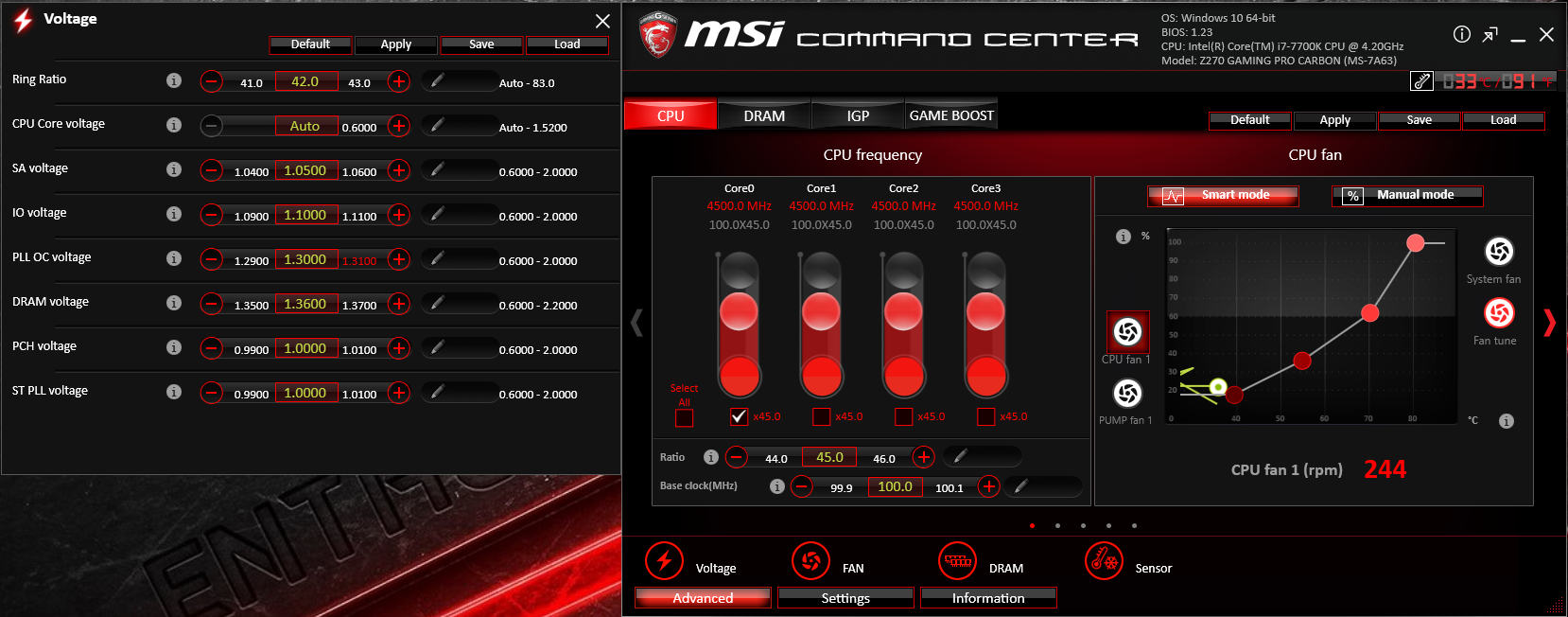This screenshot has height=617, width=1568.
Task: Switch to the DRAM tab
Action: pyautogui.click(x=764, y=115)
